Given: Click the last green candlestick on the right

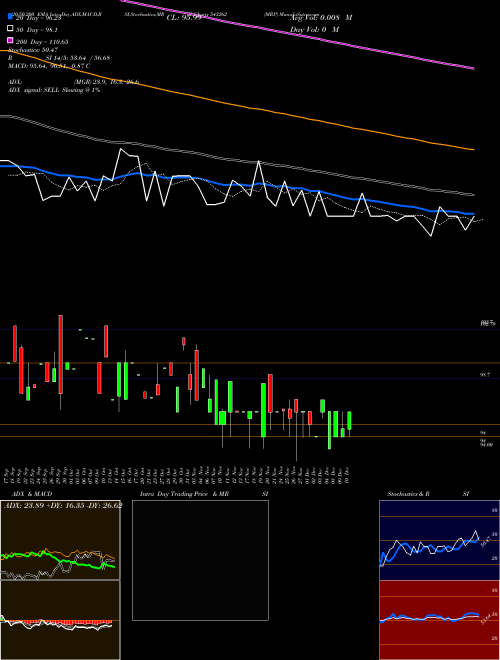Looking at the screenshot, I should [349, 420].
